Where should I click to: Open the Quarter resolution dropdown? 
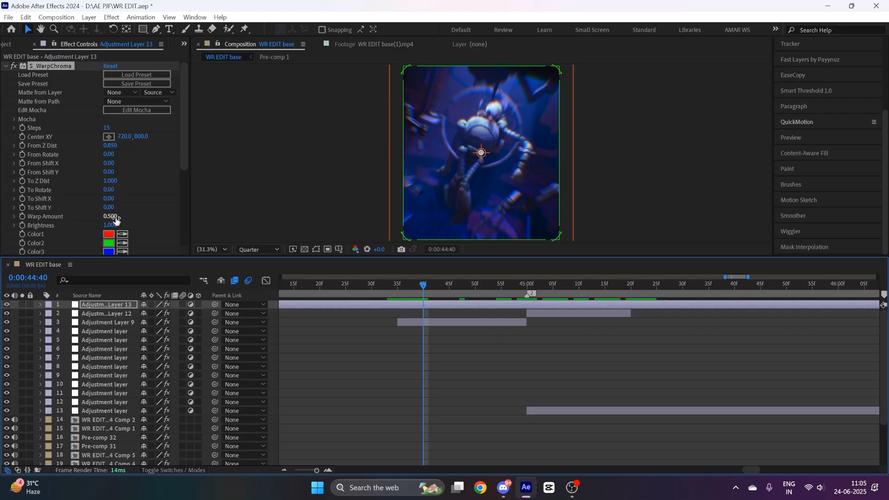pyautogui.click(x=259, y=249)
